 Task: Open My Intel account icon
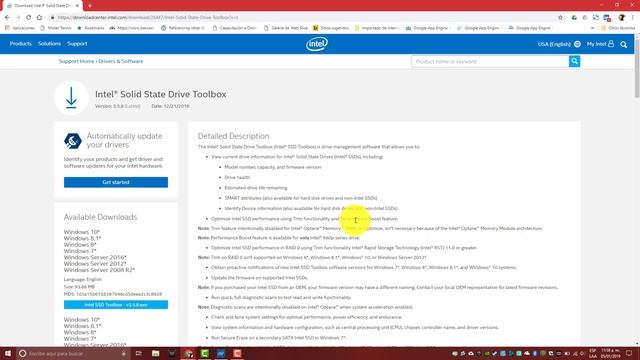(x=611, y=44)
